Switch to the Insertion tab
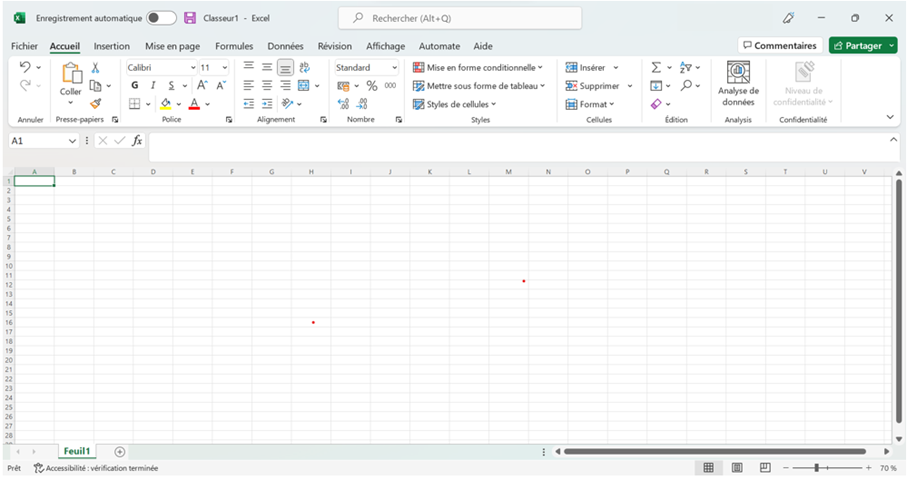The width and height of the screenshot is (907, 480). pos(112,46)
